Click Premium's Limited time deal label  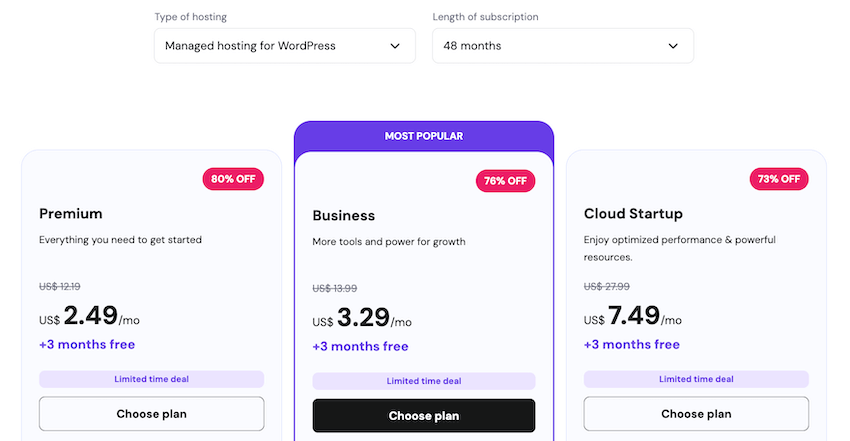coord(151,379)
